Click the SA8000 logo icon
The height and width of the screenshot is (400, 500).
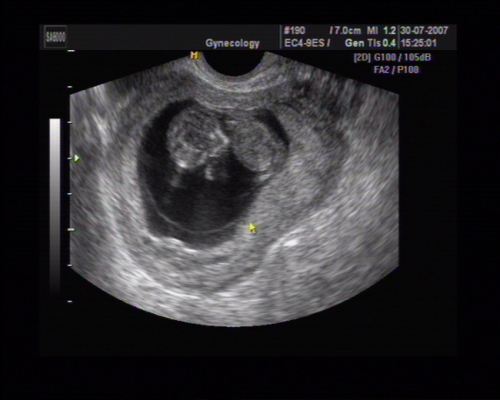coord(55,37)
